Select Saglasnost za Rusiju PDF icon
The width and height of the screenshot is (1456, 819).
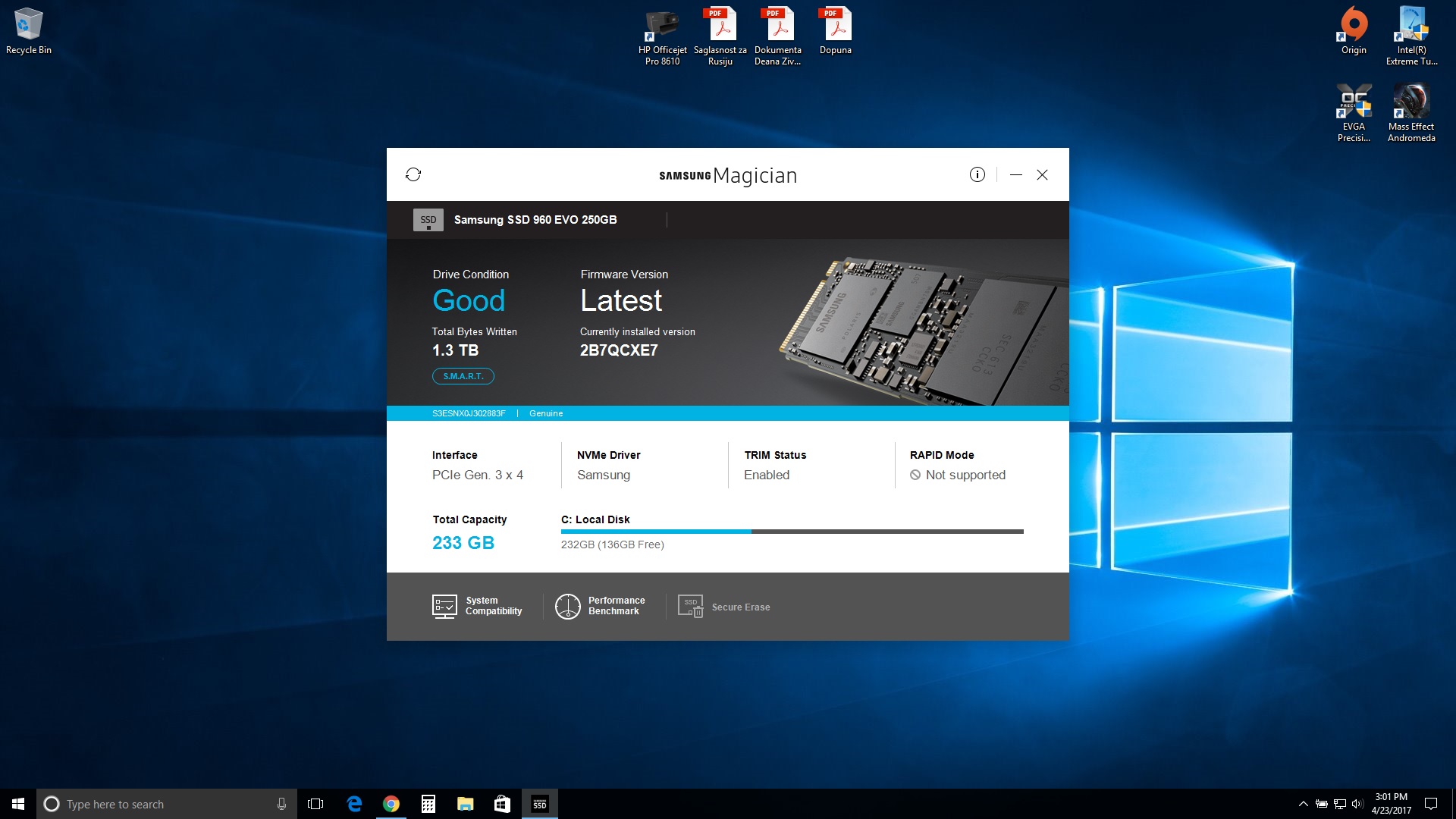[720, 36]
